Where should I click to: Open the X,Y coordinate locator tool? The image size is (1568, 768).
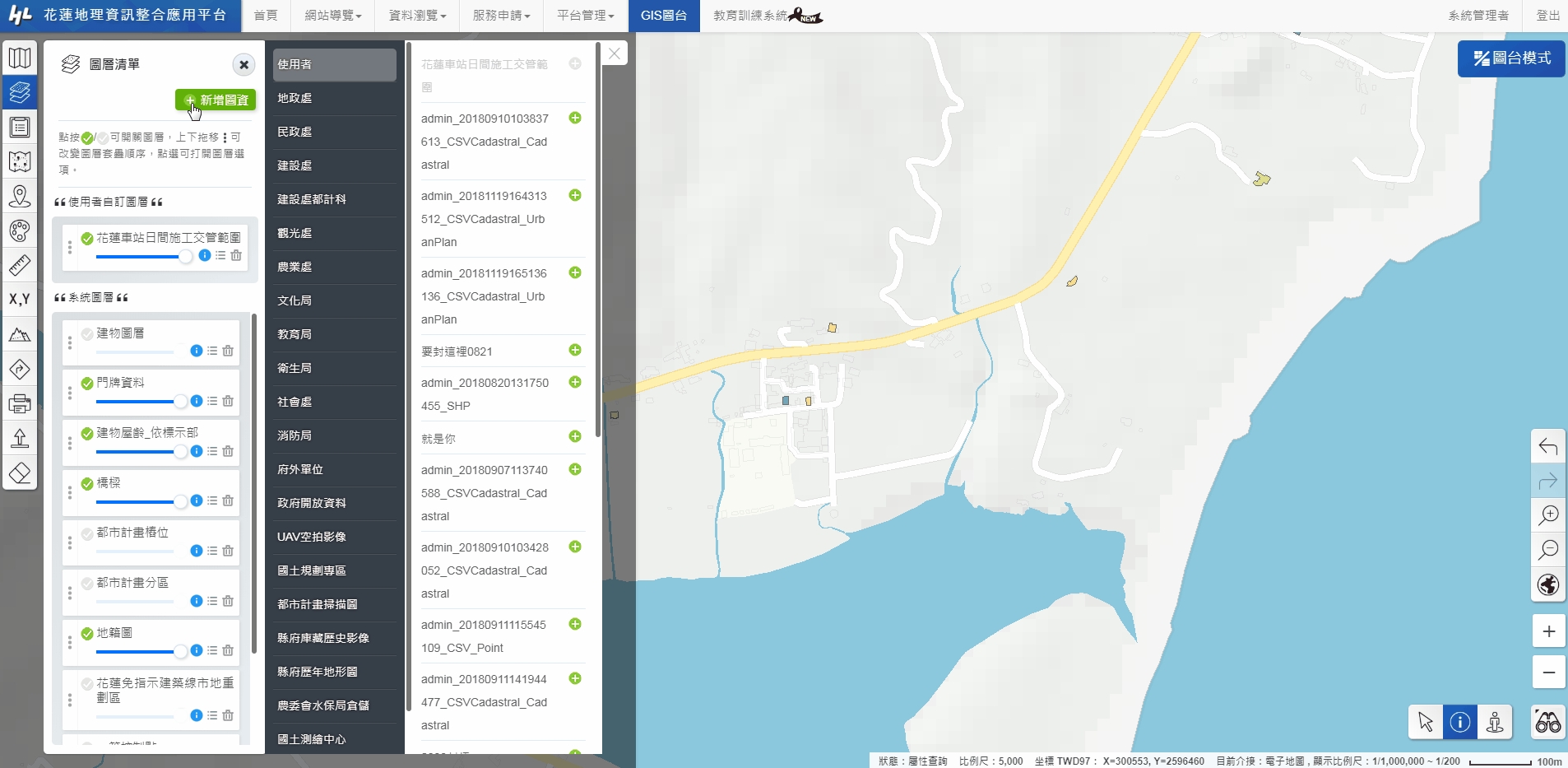click(x=20, y=300)
